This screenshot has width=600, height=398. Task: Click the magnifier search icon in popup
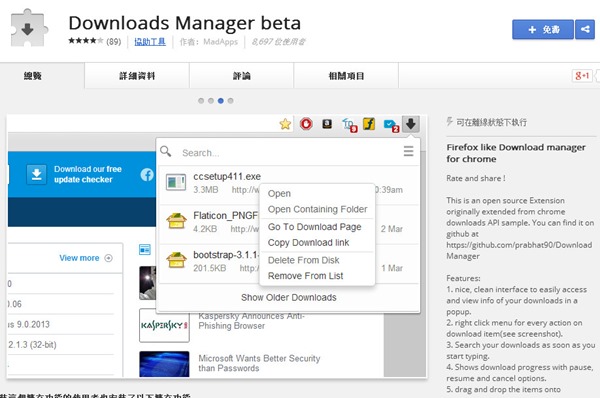coord(166,151)
